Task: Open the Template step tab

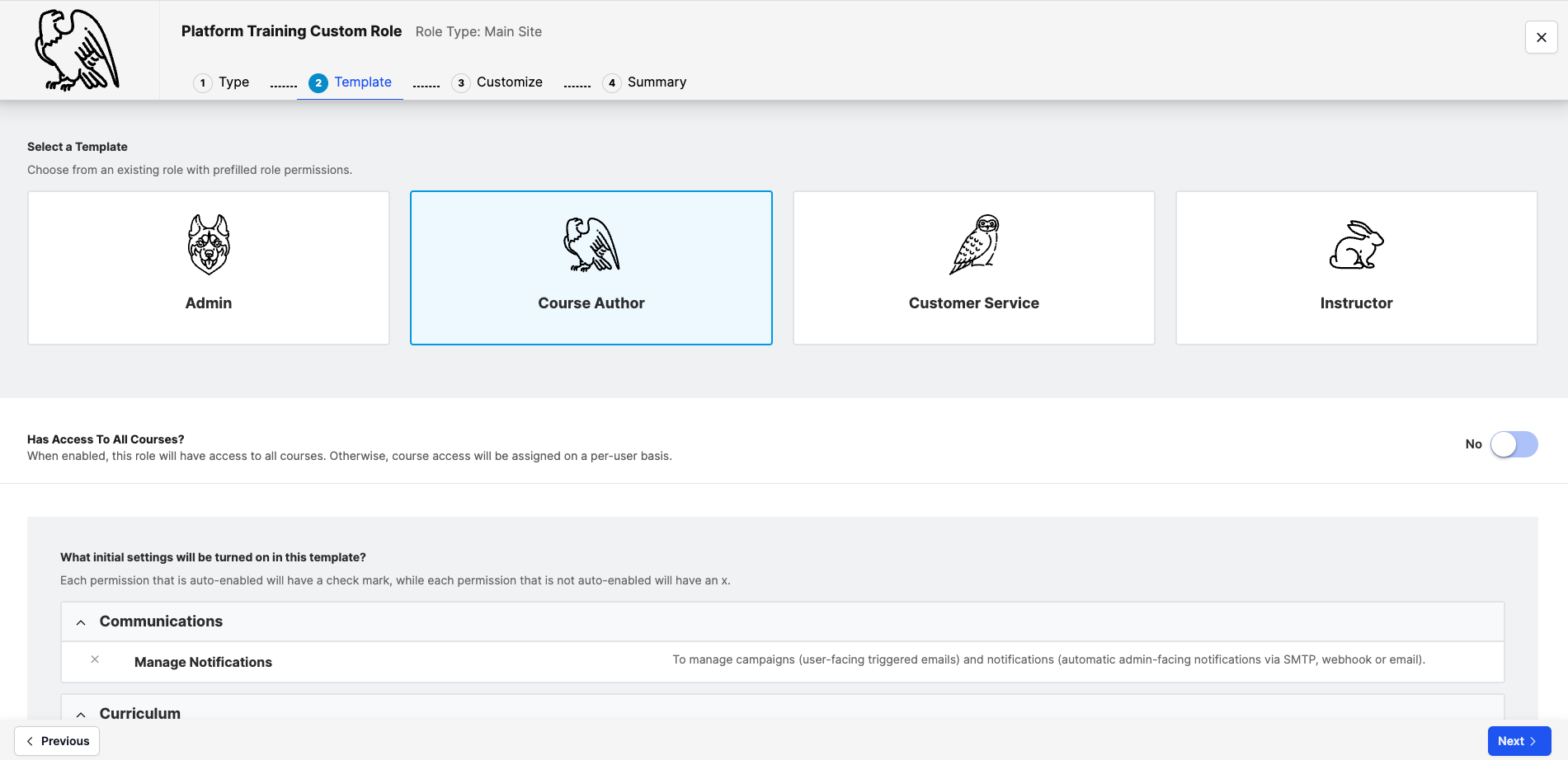Action: (350, 82)
